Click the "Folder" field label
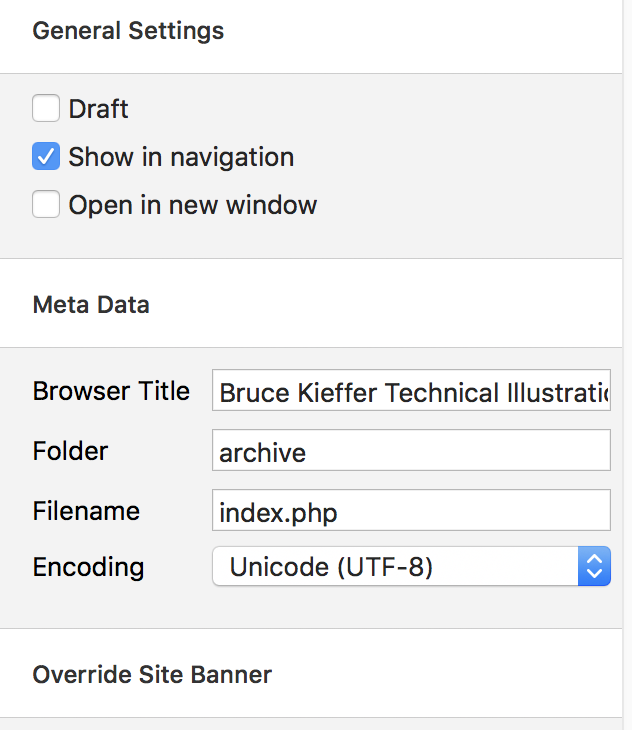The width and height of the screenshot is (632, 730). coord(70,451)
